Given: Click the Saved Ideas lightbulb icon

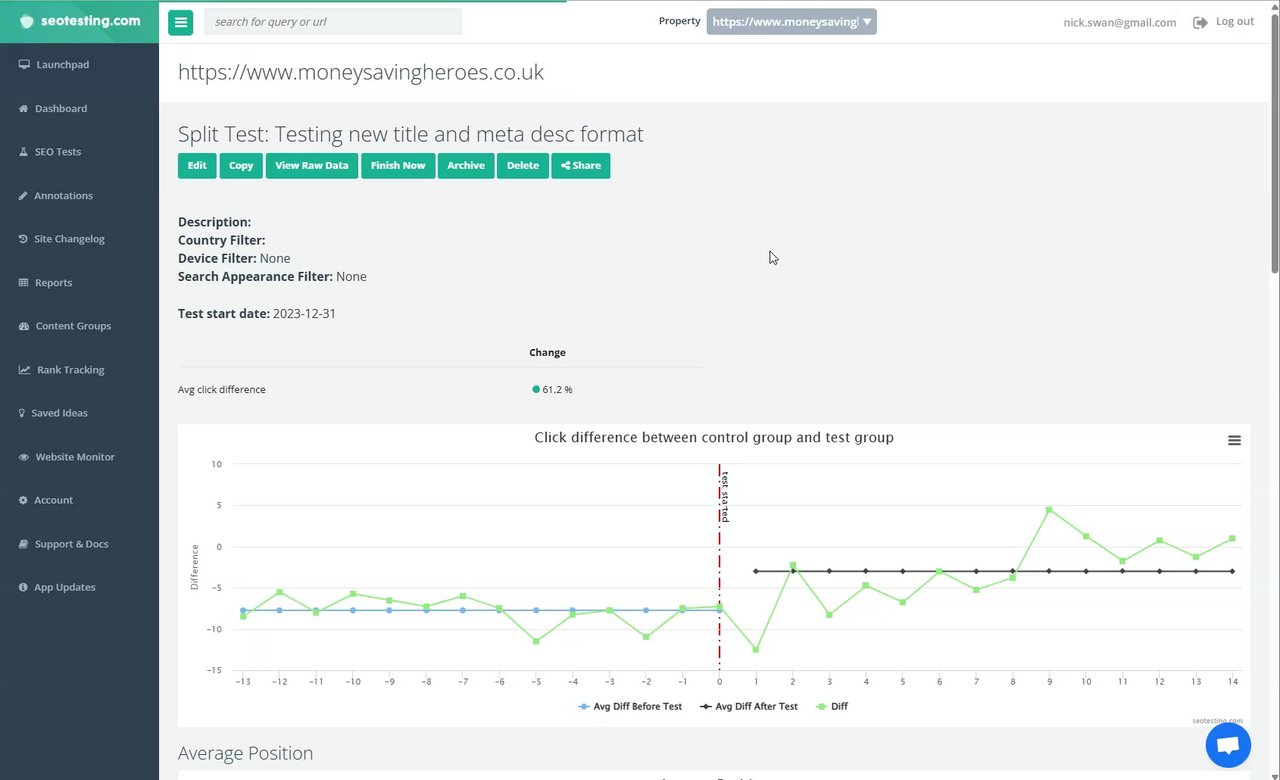Looking at the screenshot, I should pos(22,413).
